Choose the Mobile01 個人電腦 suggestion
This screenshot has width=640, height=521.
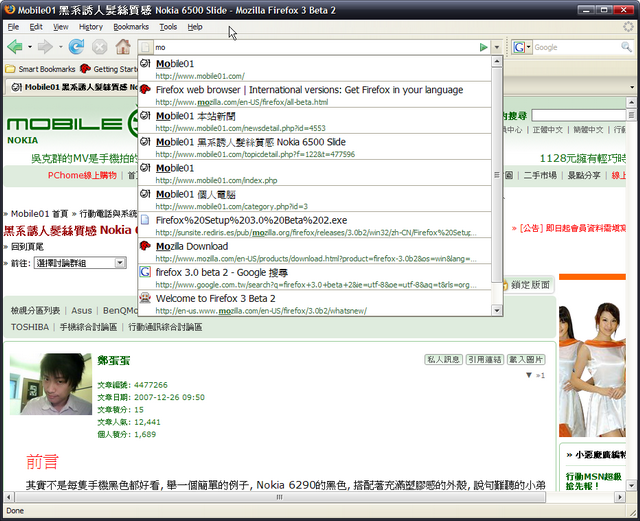pyautogui.click(x=315, y=200)
